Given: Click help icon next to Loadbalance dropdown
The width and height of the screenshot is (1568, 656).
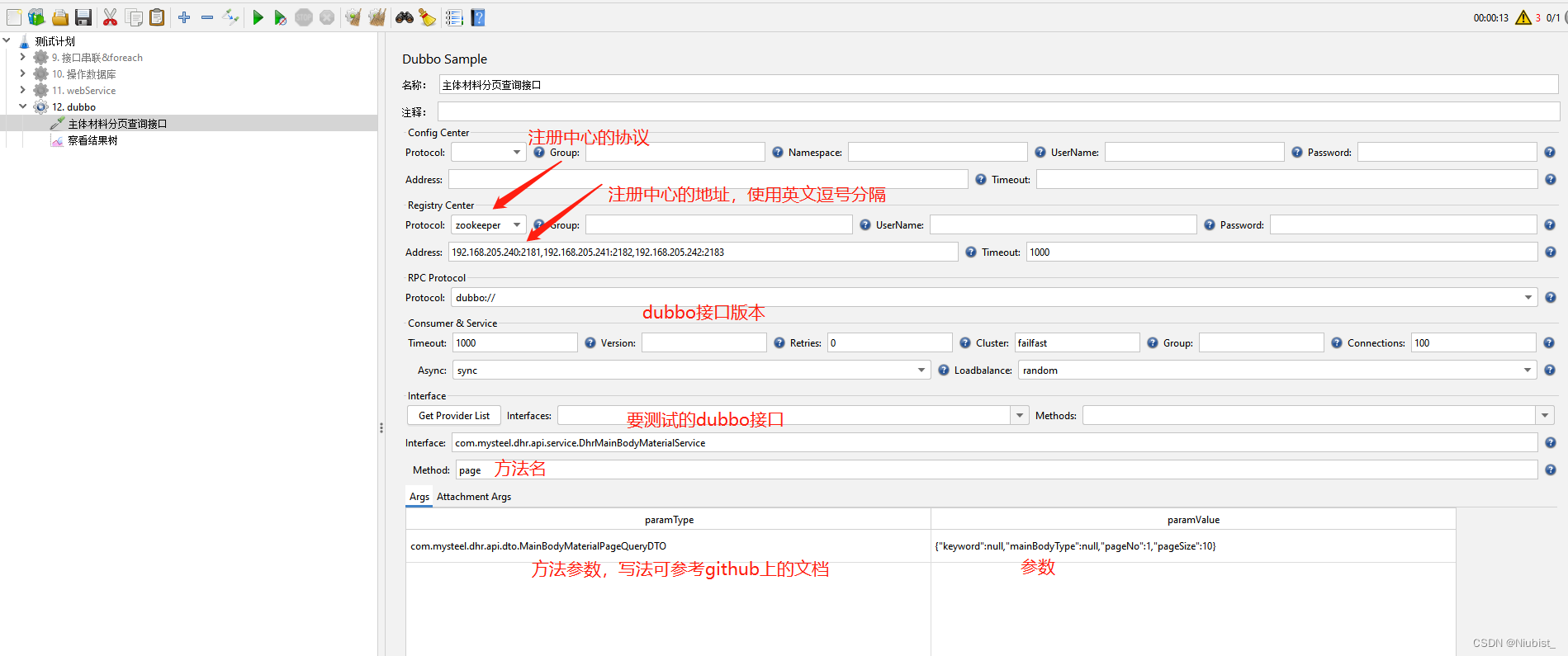Looking at the screenshot, I should click(1550, 370).
